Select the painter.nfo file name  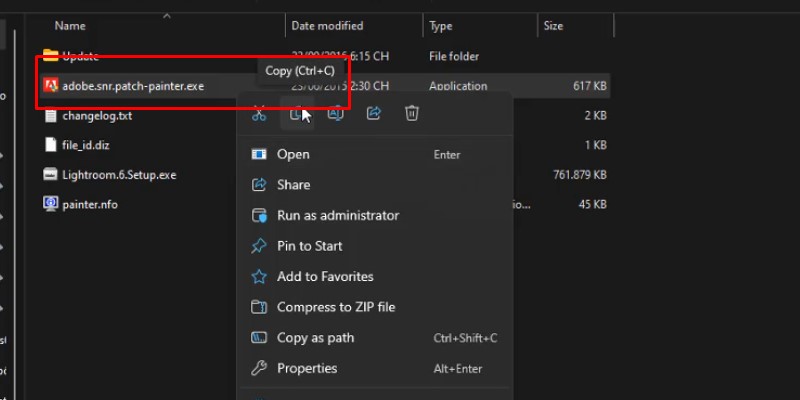click(90, 205)
